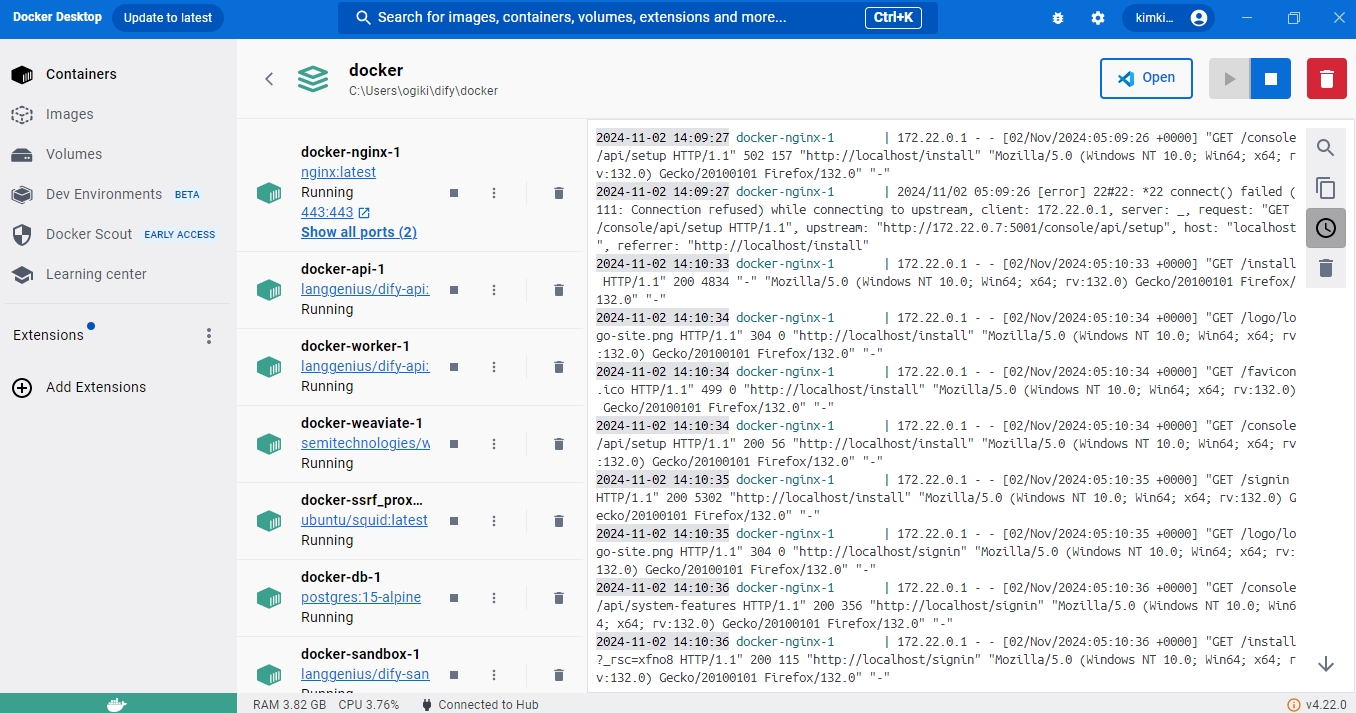Jump to latest logs with the down arrow

(x=1326, y=663)
